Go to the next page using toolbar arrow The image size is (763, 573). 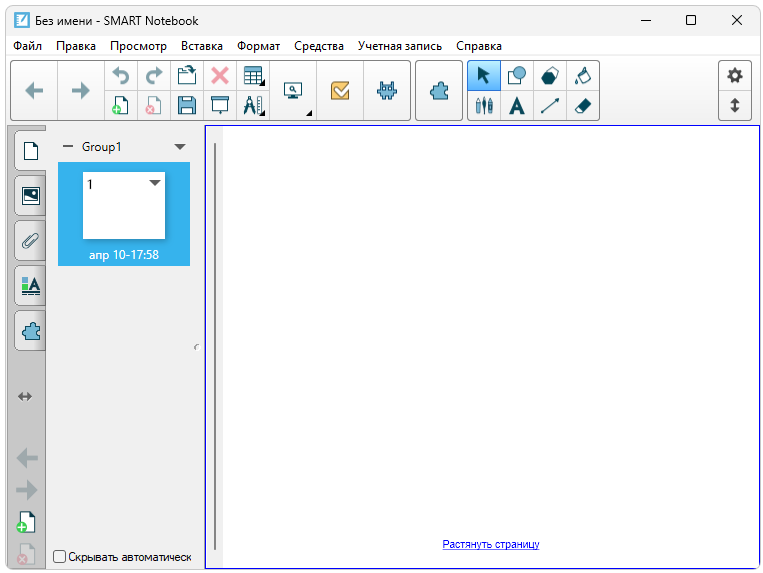coord(81,90)
